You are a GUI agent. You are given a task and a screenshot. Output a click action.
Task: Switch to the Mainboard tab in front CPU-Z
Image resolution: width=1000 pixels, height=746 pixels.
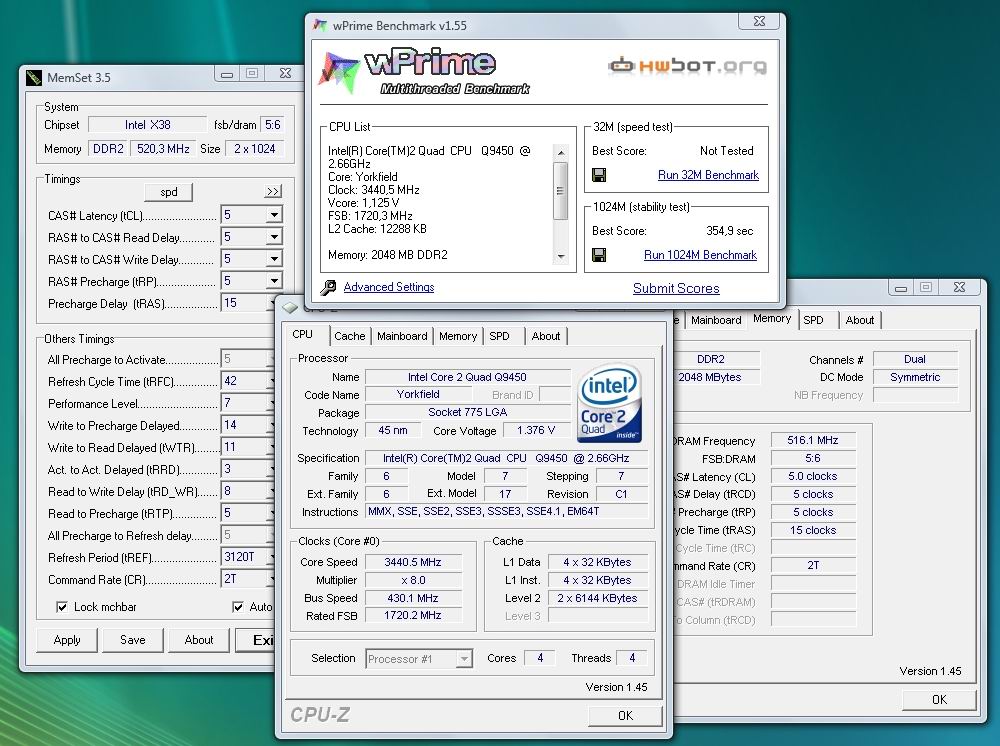402,336
